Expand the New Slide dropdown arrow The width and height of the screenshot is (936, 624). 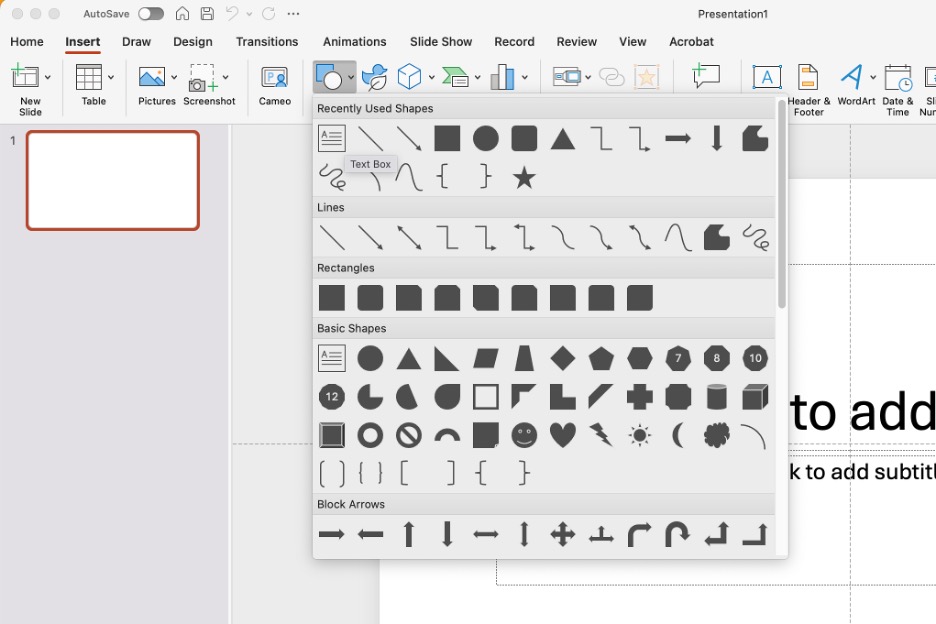48,77
